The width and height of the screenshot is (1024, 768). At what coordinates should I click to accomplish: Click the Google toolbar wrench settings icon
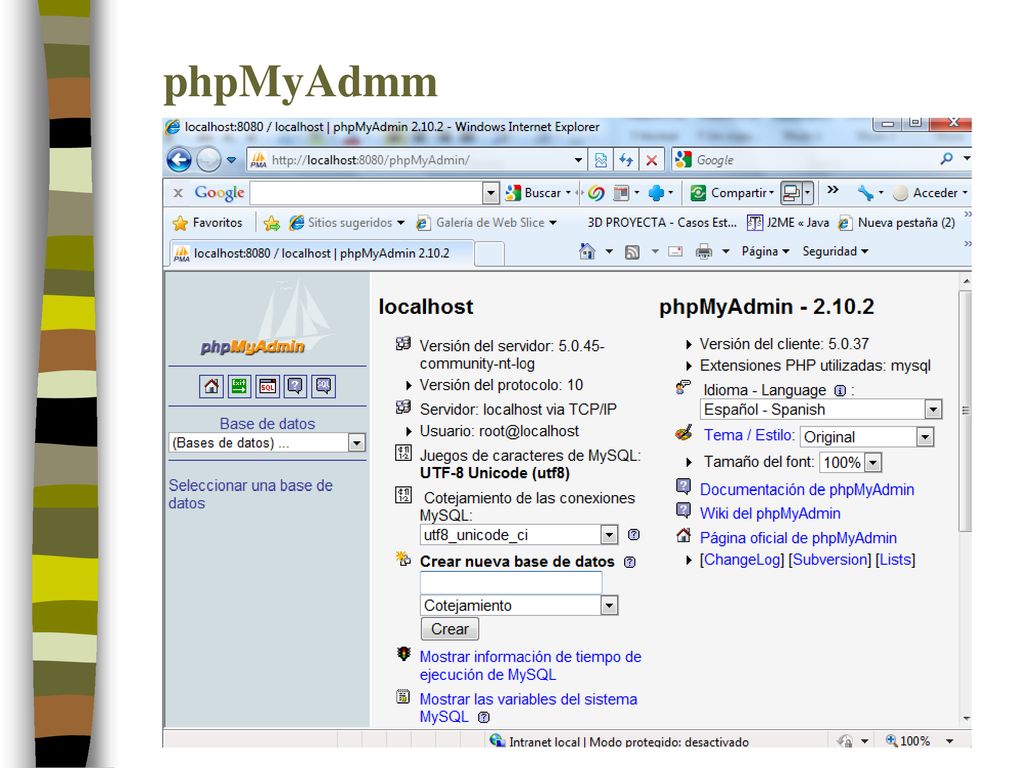[865, 193]
